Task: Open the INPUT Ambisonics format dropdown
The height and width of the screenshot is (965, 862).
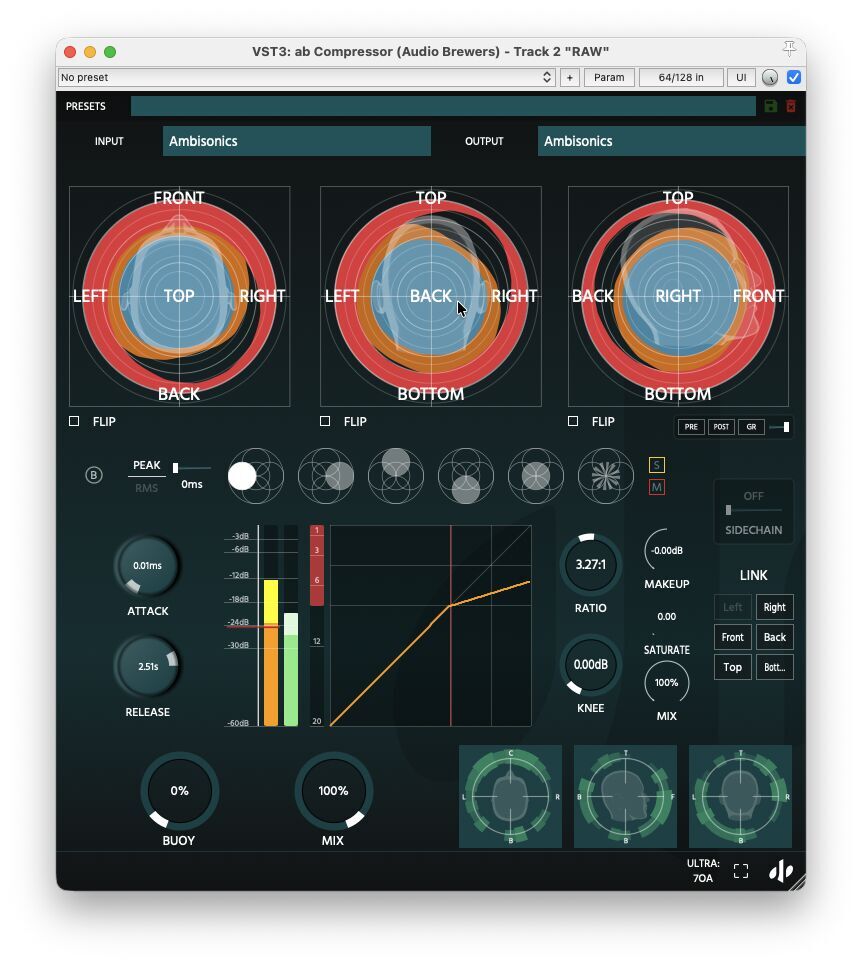Action: 297,141
